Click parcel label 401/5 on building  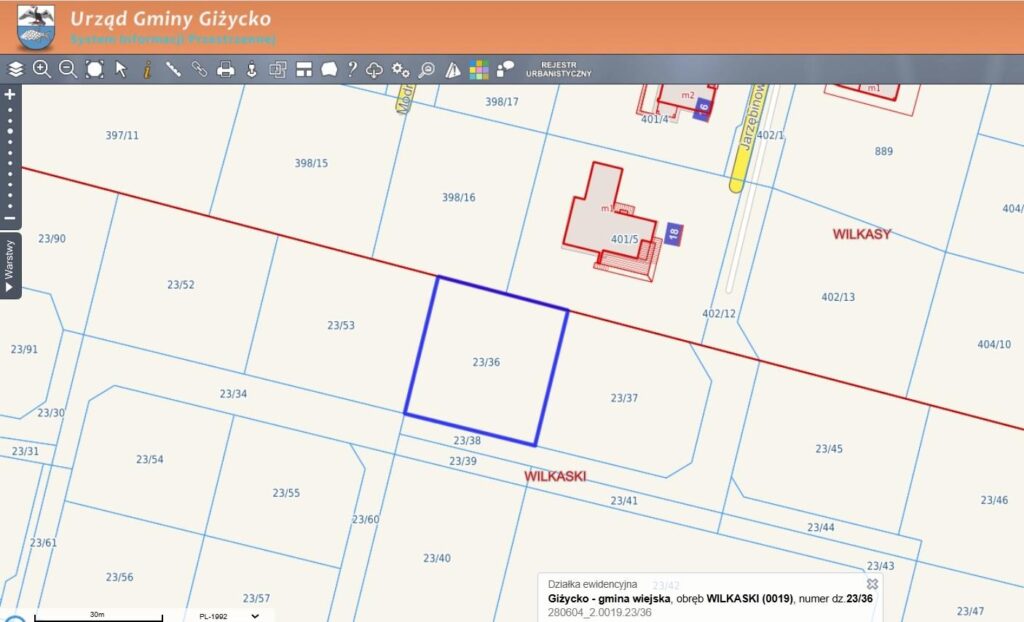pos(624,240)
